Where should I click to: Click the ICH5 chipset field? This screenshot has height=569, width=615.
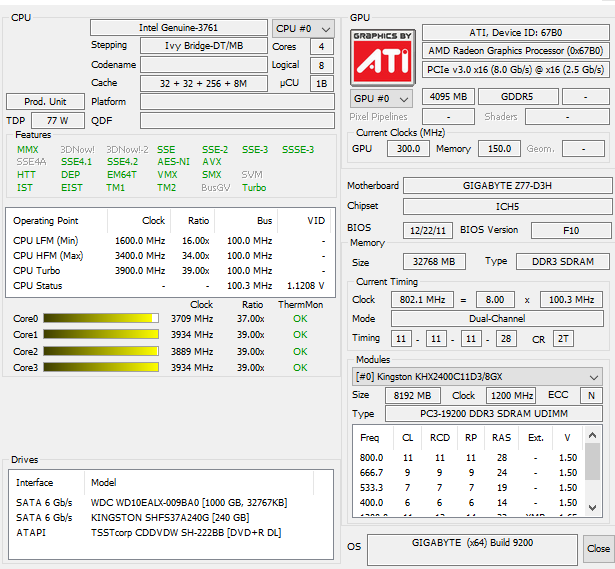tap(507, 206)
